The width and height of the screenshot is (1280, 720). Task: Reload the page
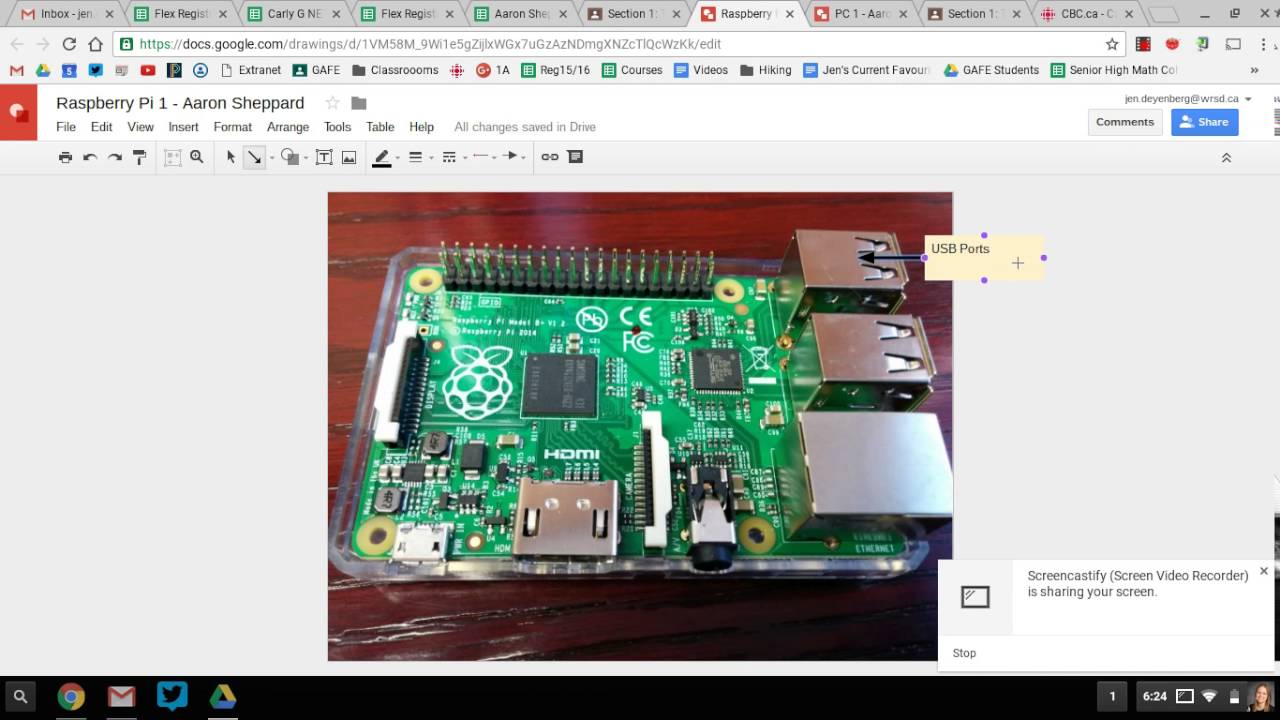pyautogui.click(x=69, y=44)
